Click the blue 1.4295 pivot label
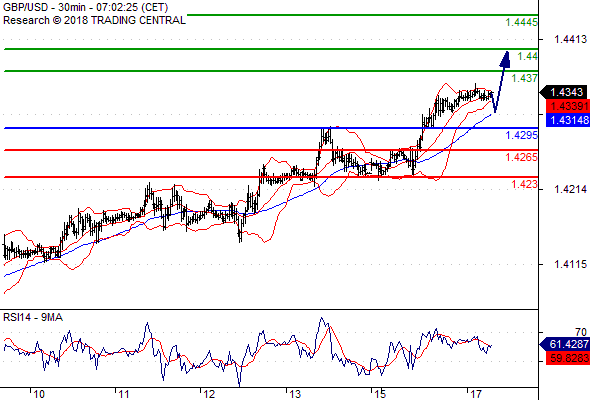The image size is (590, 400). [x=522, y=135]
